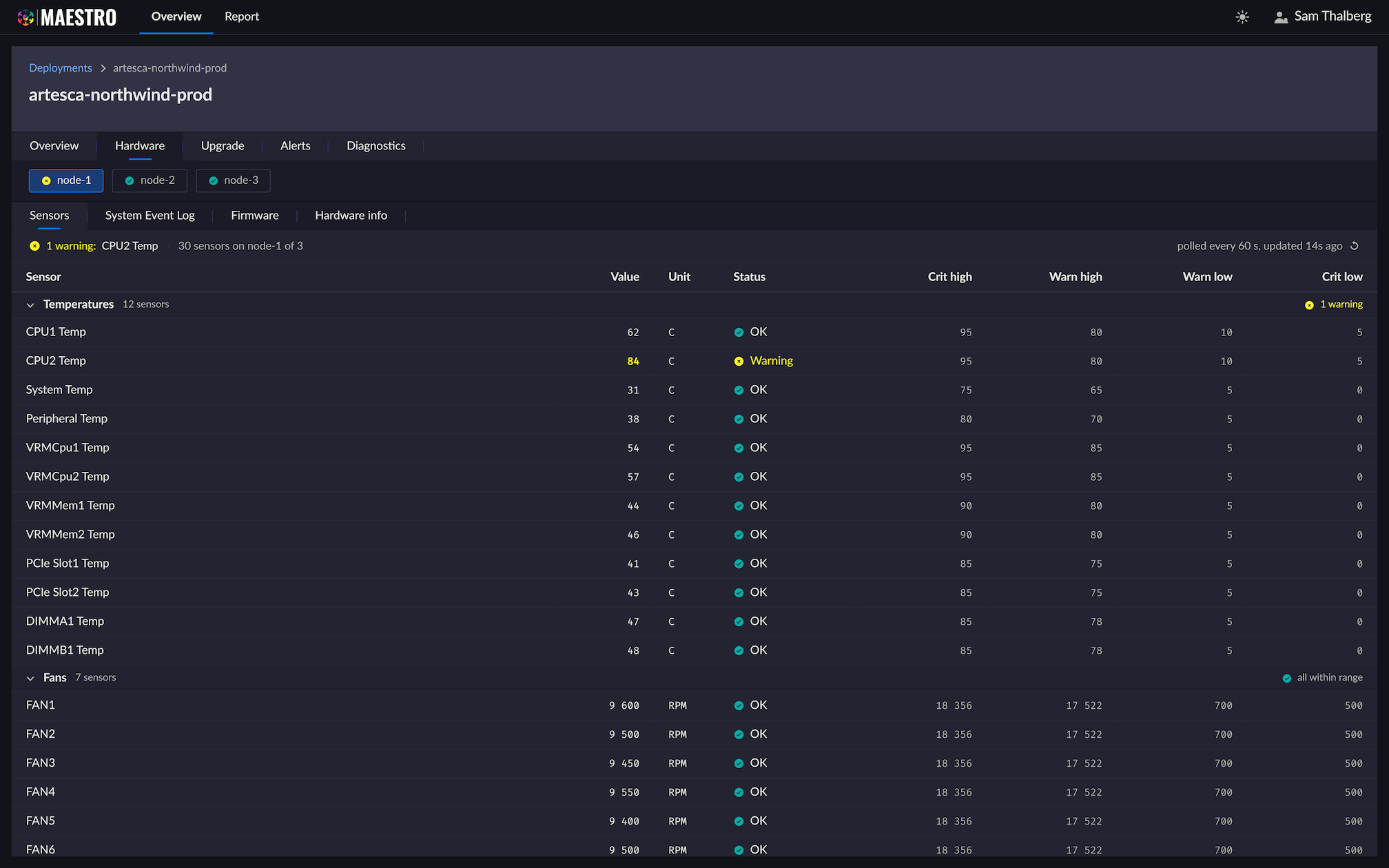Click the Status column header
The width and height of the screenshot is (1389, 868).
pos(749,277)
